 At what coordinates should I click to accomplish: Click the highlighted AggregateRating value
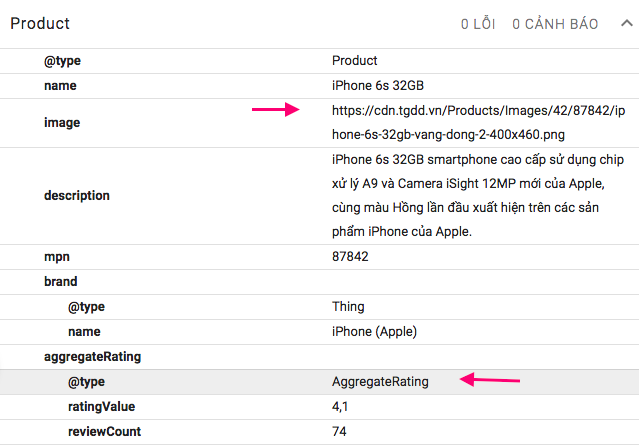click(x=380, y=382)
